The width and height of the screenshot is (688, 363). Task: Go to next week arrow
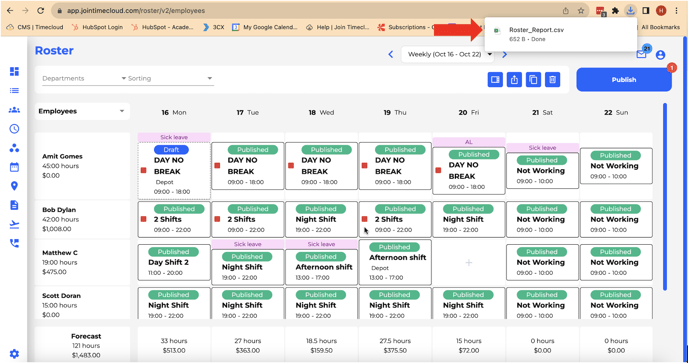point(505,54)
